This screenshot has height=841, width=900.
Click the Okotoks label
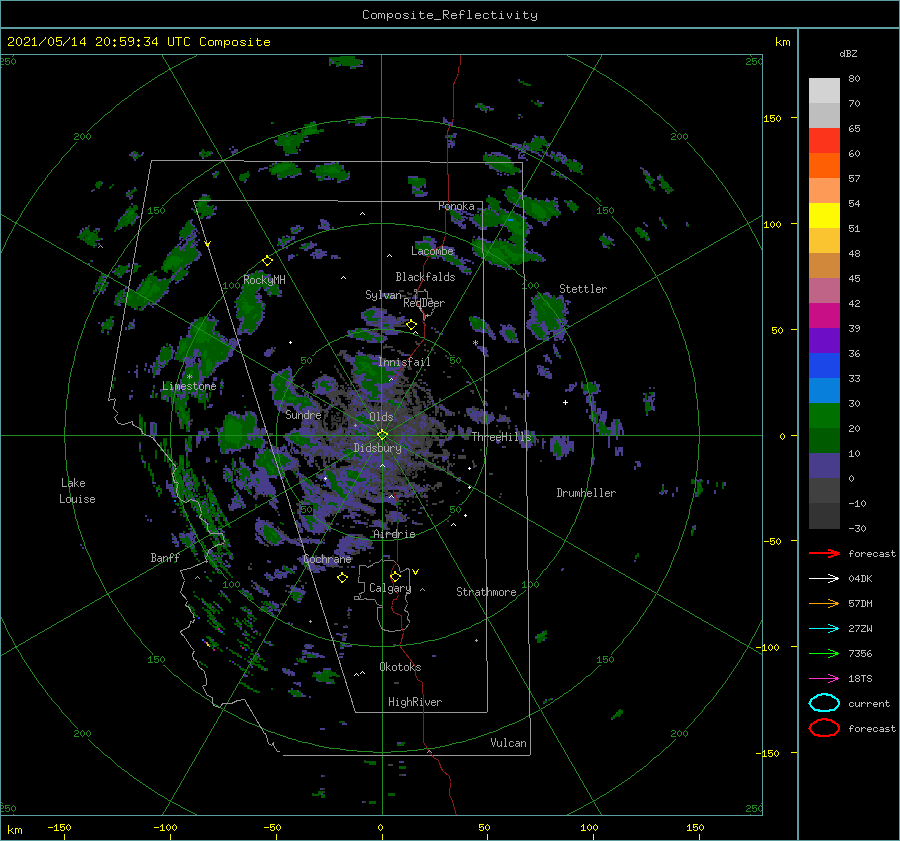[400, 667]
